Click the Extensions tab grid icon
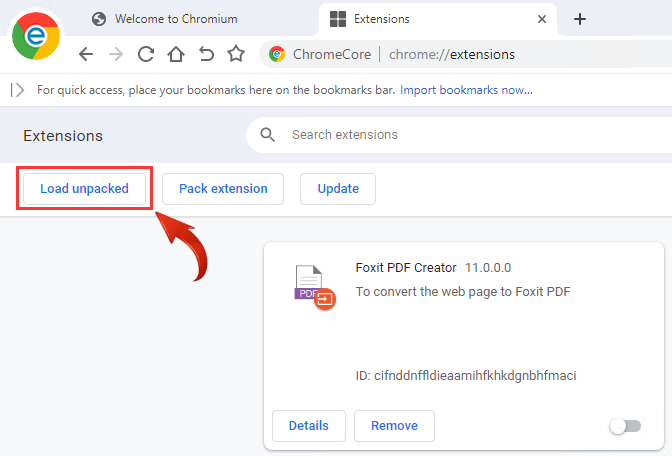This screenshot has width=672, height=456. [x=338, y=19]
